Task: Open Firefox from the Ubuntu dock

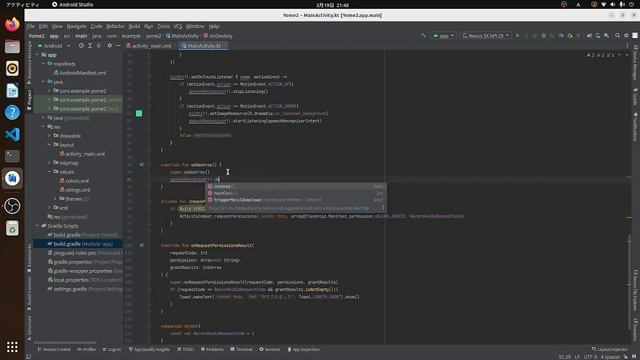Action: pos(12,24)
